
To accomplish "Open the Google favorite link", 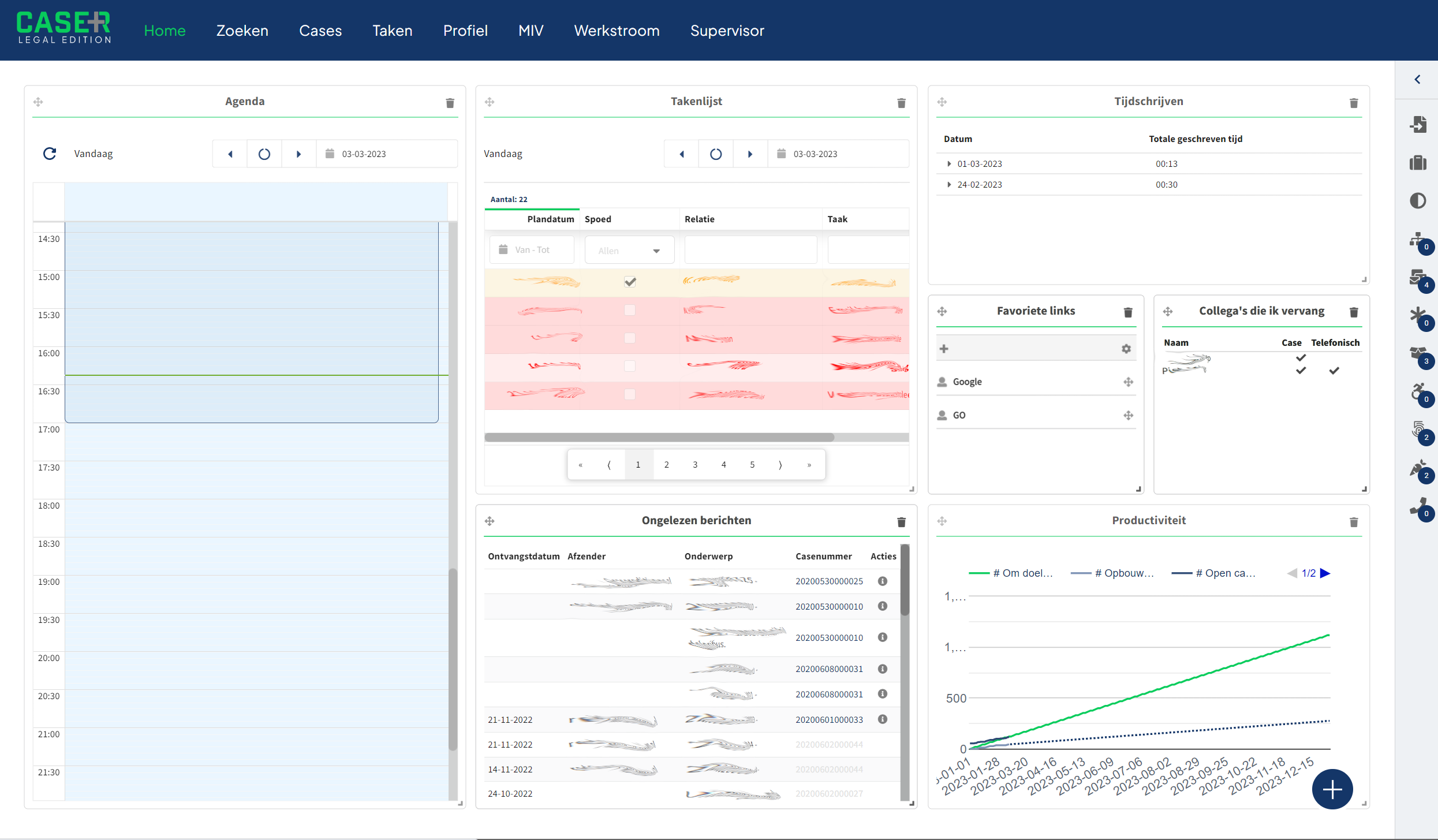I will click(x=967, y=382).
